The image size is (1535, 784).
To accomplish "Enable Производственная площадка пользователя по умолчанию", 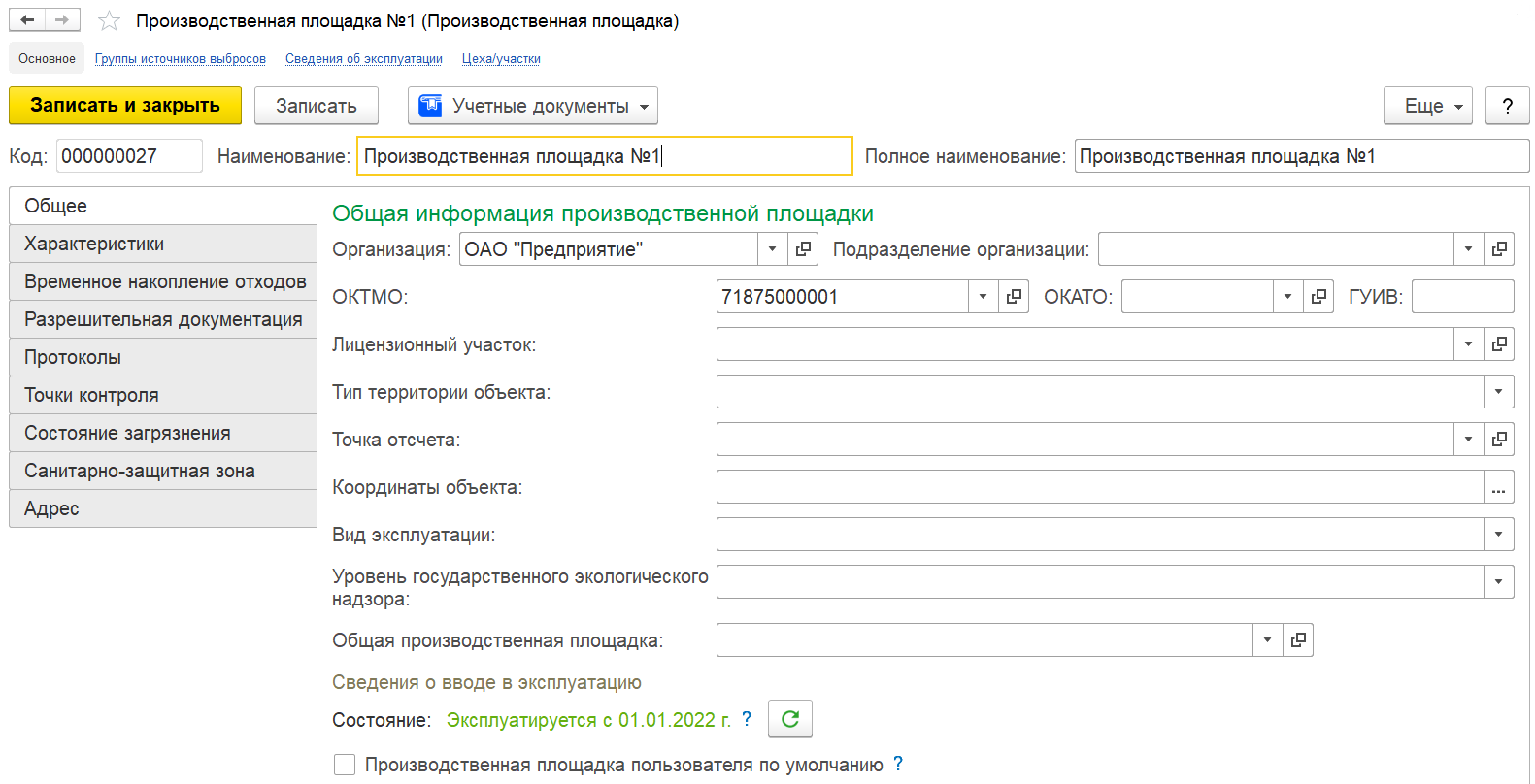I will [x=345, y=765].
